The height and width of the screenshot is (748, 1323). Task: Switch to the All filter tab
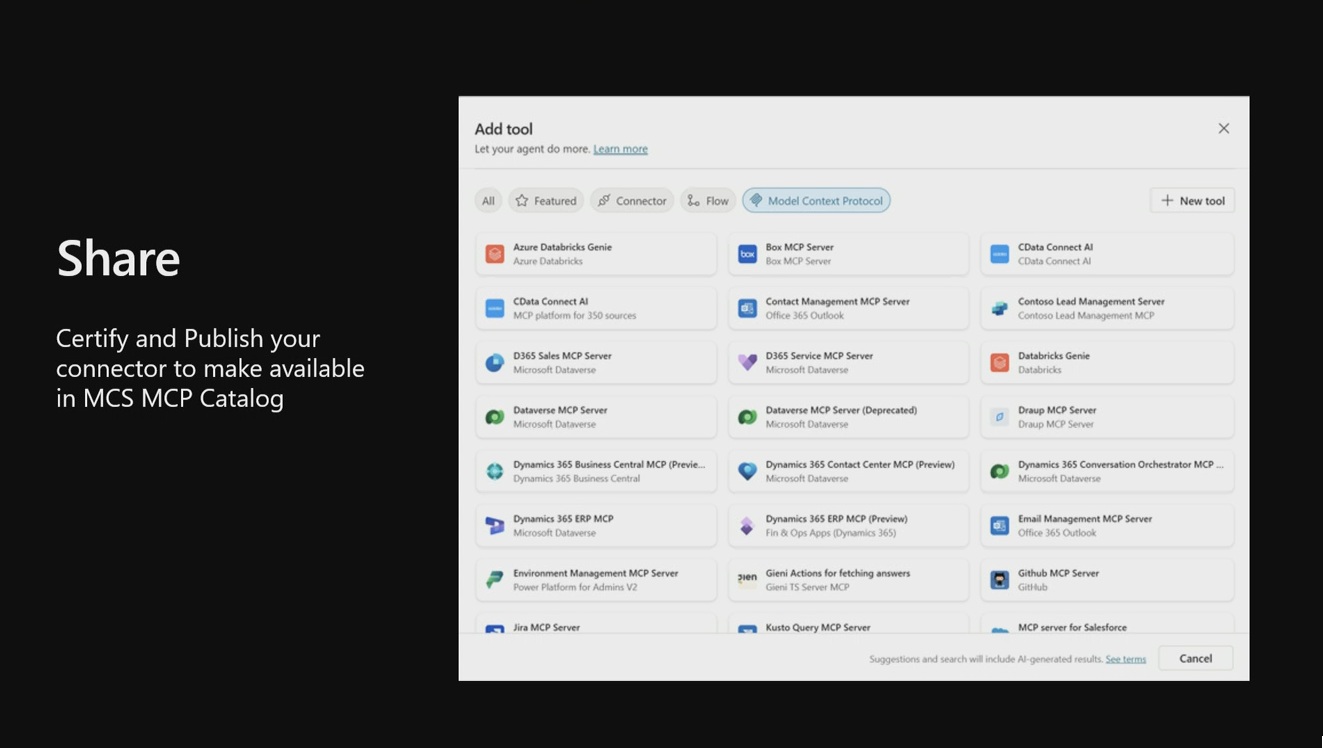pyautogui.click(x=488, y=201)
